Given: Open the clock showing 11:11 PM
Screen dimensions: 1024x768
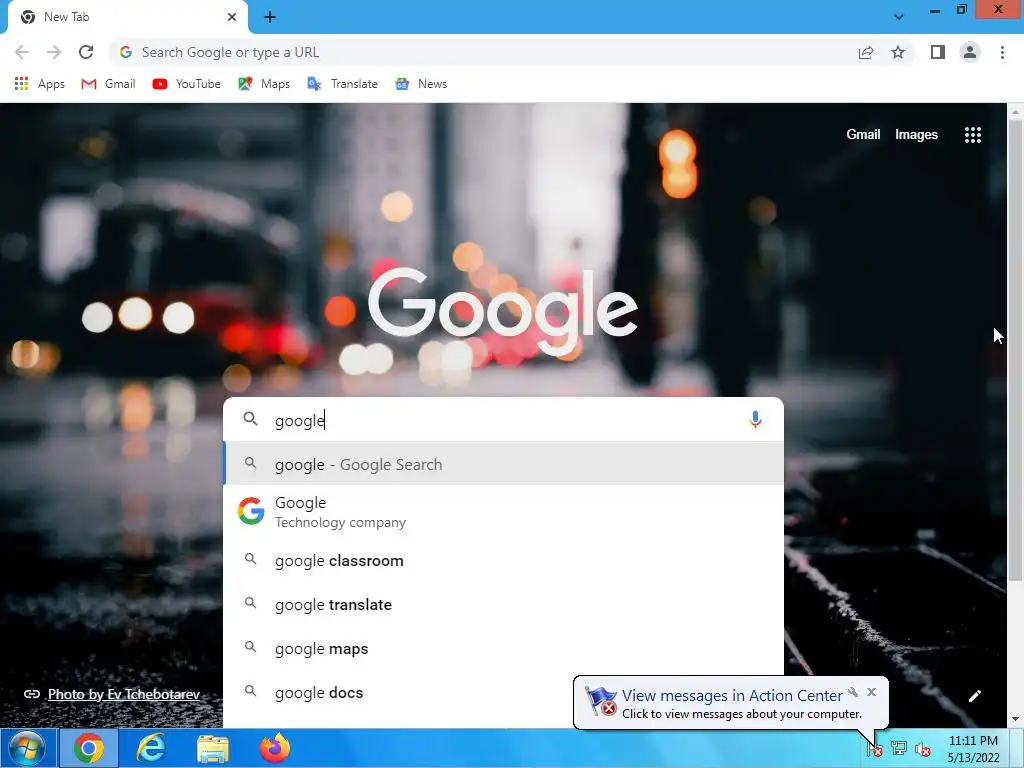Looking at the screenshot, I should pos(973,749).
